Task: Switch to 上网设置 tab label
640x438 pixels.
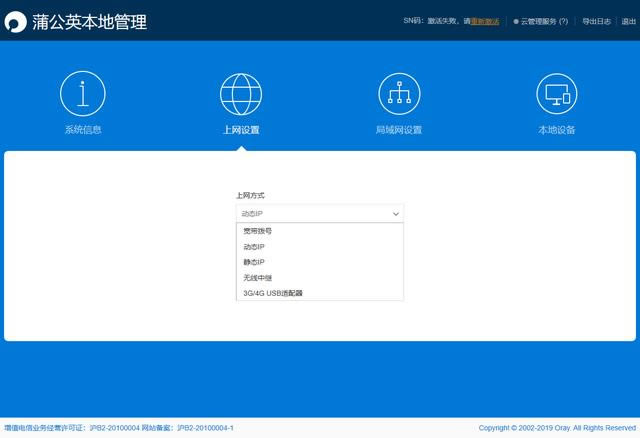Action: pyautogui.click(x=241, y=130)
